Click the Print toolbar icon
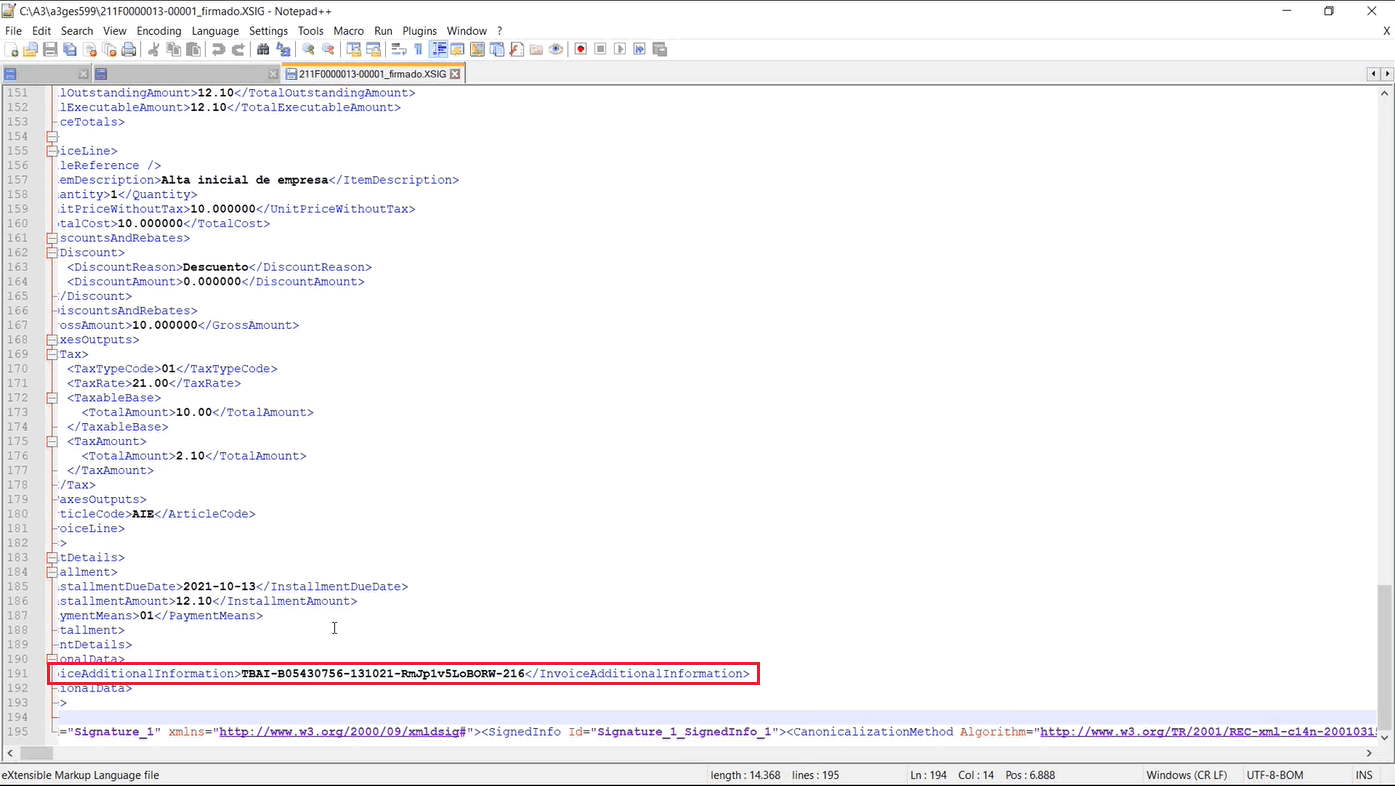This screenshot has width=1395, height=786. coord(129,49)
